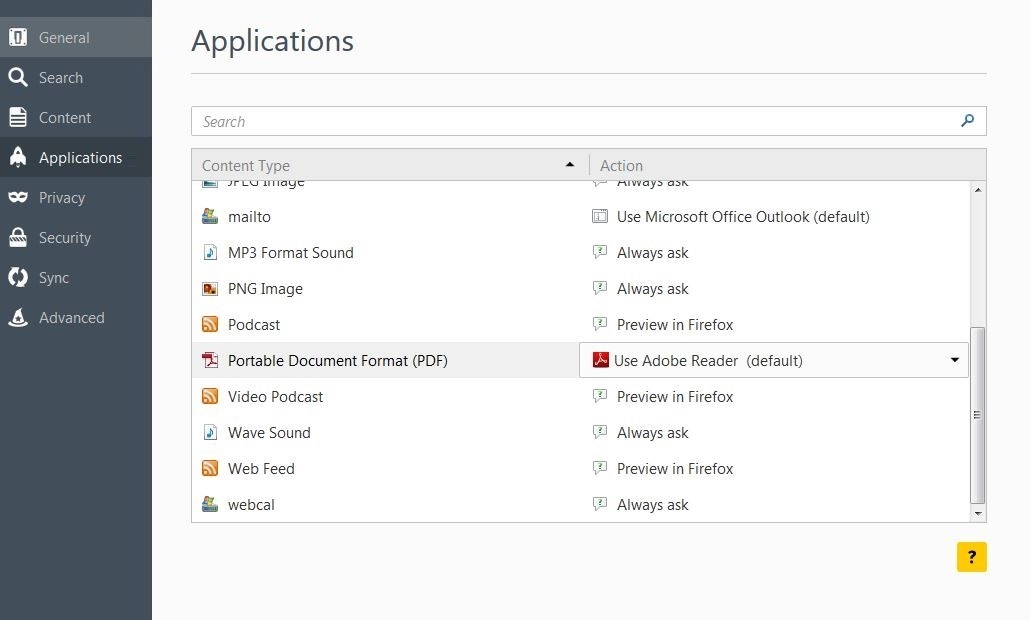
Task: Switch to the Search preferences tab
Action: coord(76,78)
